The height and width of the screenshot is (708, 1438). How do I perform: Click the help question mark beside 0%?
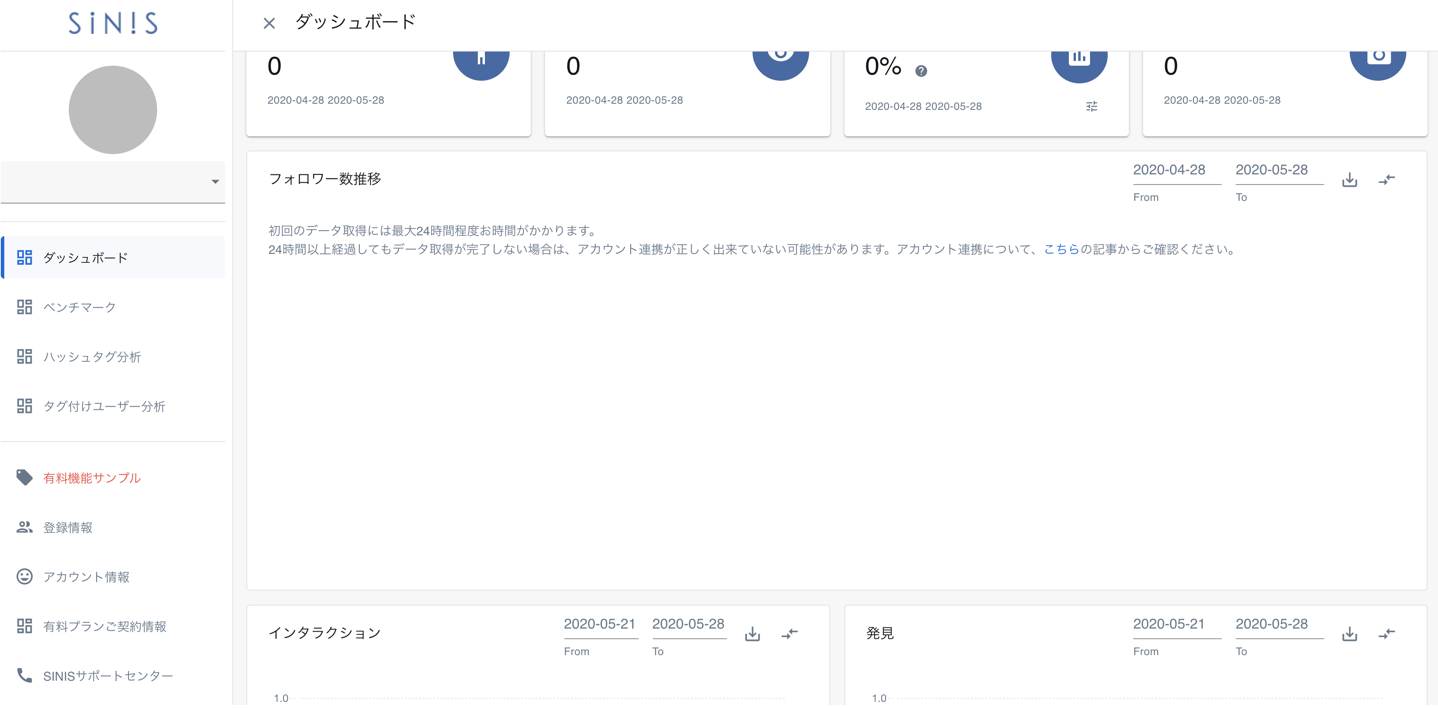point(921,71)
